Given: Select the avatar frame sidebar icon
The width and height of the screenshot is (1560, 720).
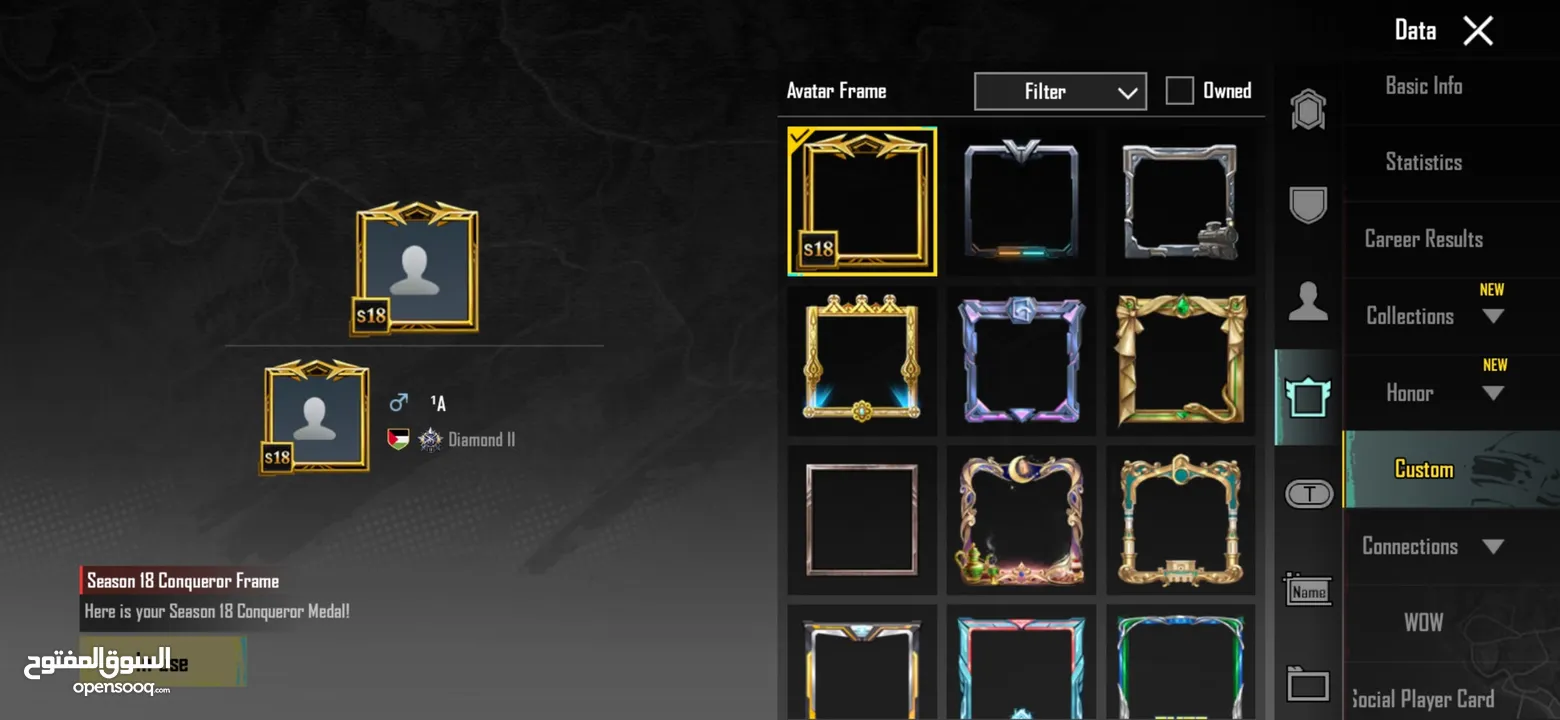Looking at the screenshot, I should (x=1308, y=397).
